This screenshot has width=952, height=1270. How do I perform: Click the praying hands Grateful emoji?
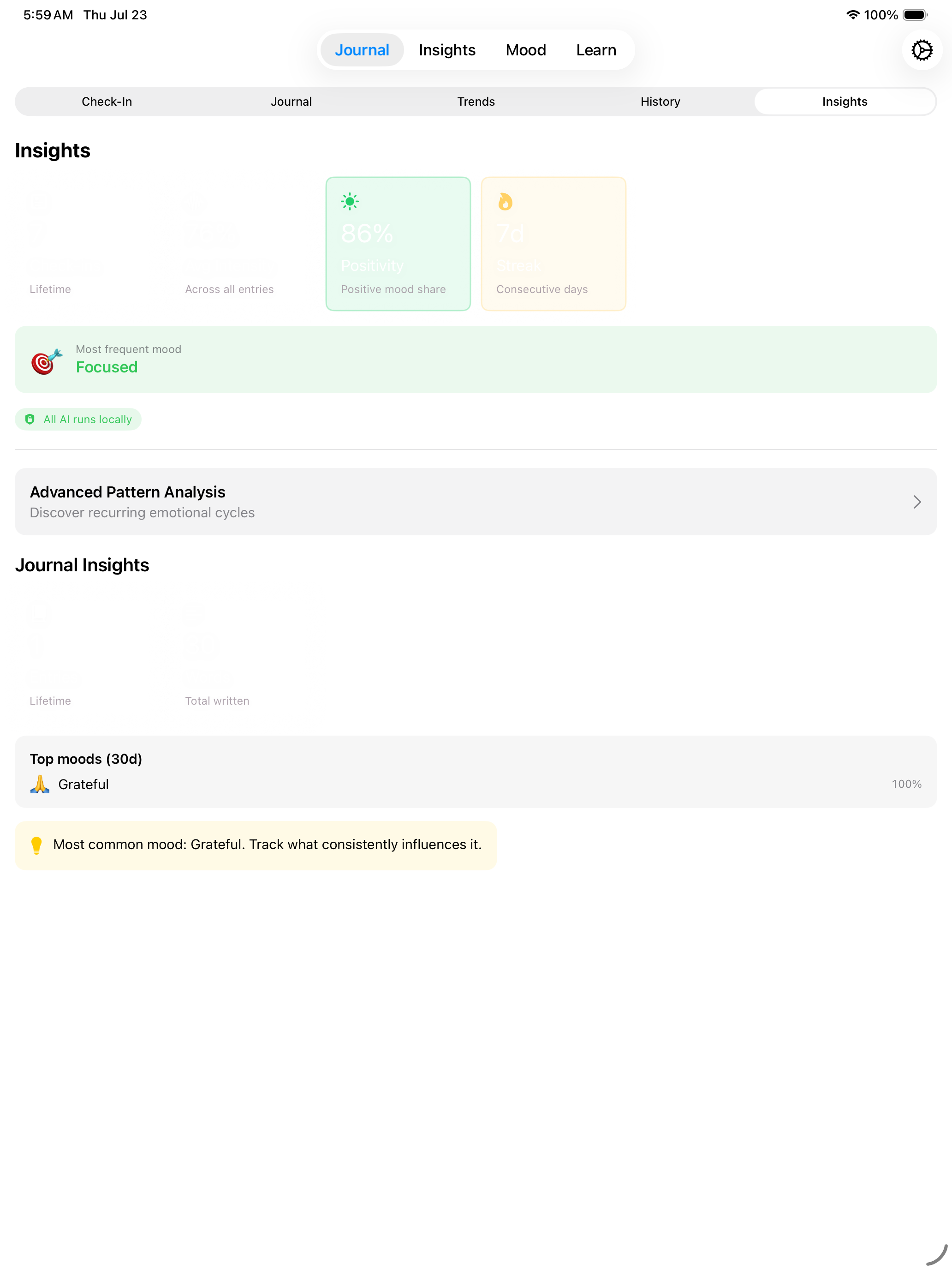(x=40, y=784)
